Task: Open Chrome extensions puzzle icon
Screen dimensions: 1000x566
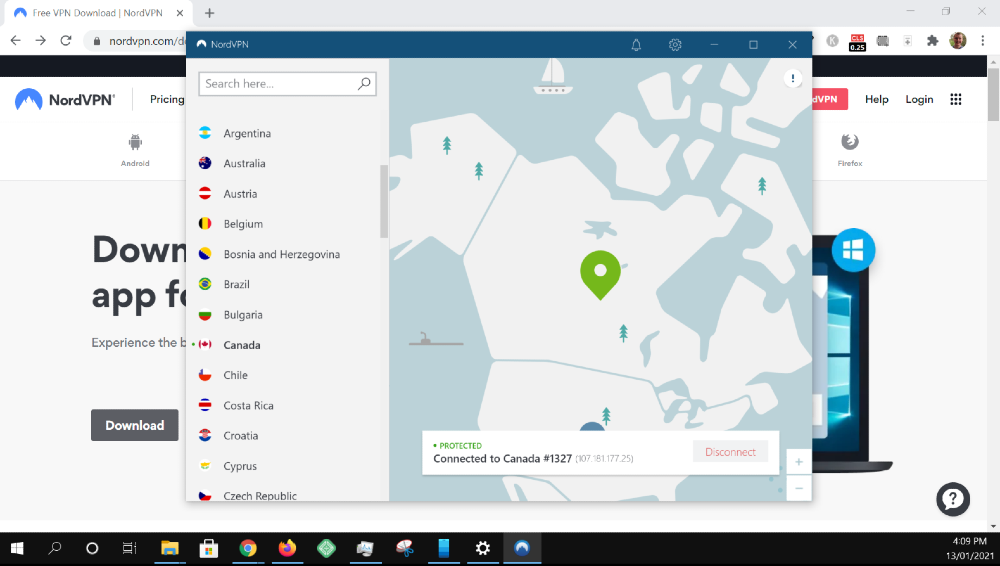Action: point(932,41)
